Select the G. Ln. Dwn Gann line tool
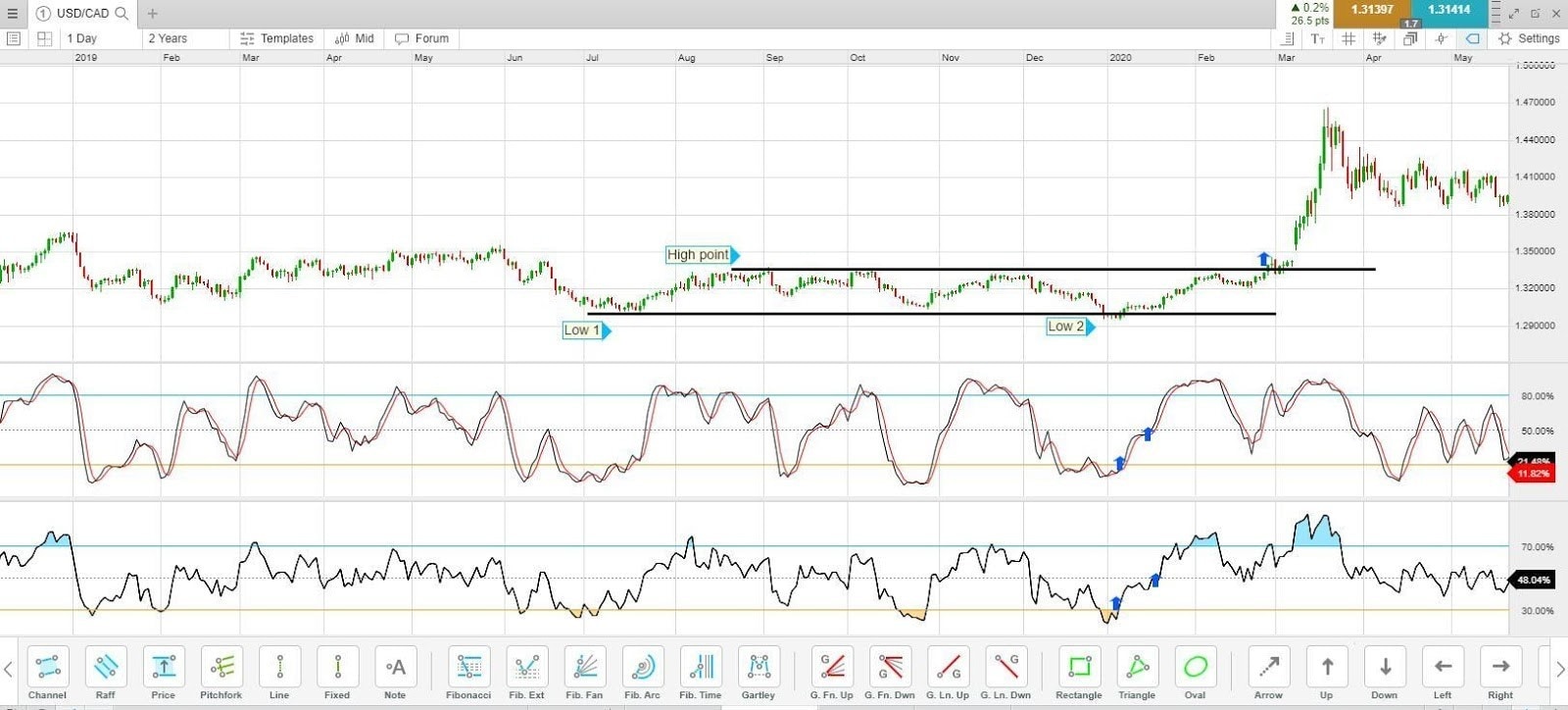1568x710 pixels. (1005, 673)
